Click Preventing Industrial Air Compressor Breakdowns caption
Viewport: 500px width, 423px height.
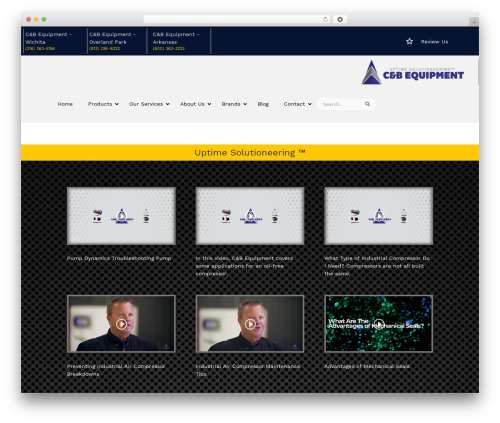(116, 370)
